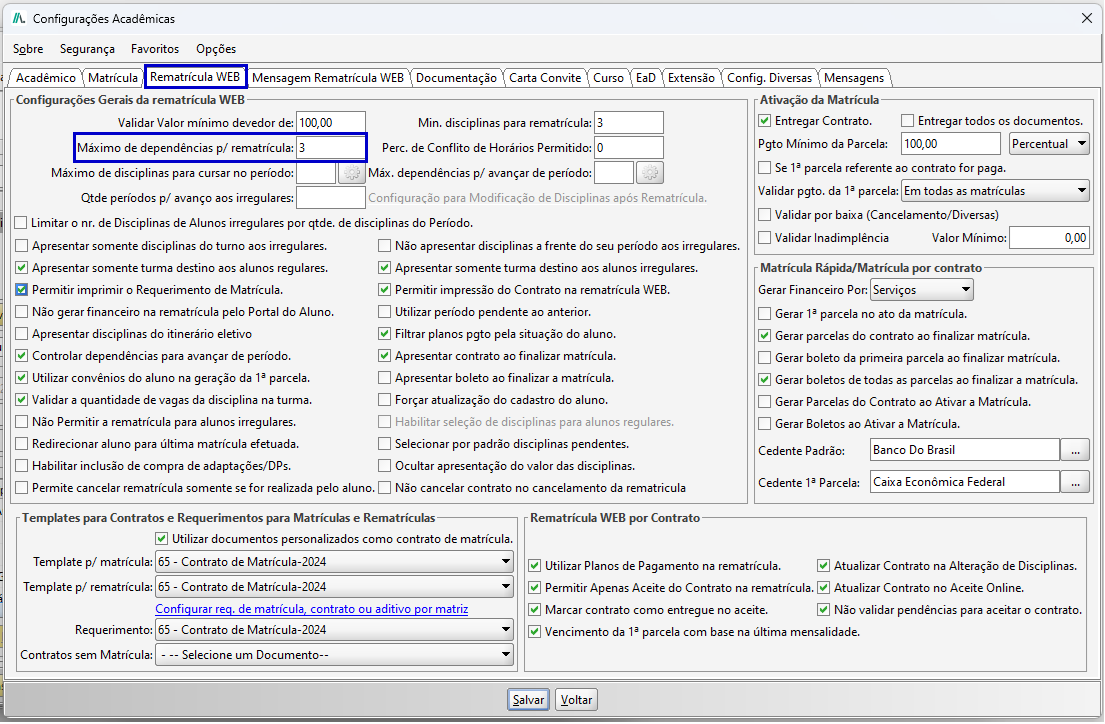Open the Percentual dropdown
Viewport: 1105px width, 724px height.
[x=1049, y=144]
